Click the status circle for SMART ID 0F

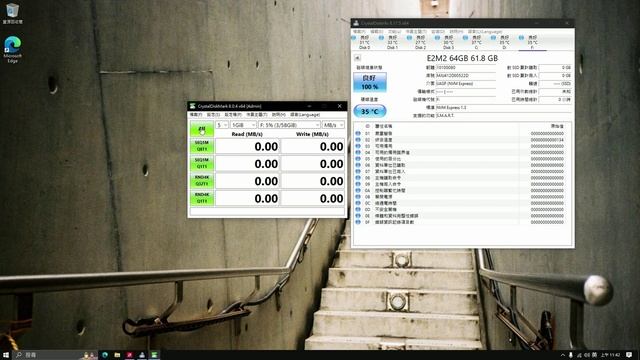pyautogui.click(x=358, y=222)
